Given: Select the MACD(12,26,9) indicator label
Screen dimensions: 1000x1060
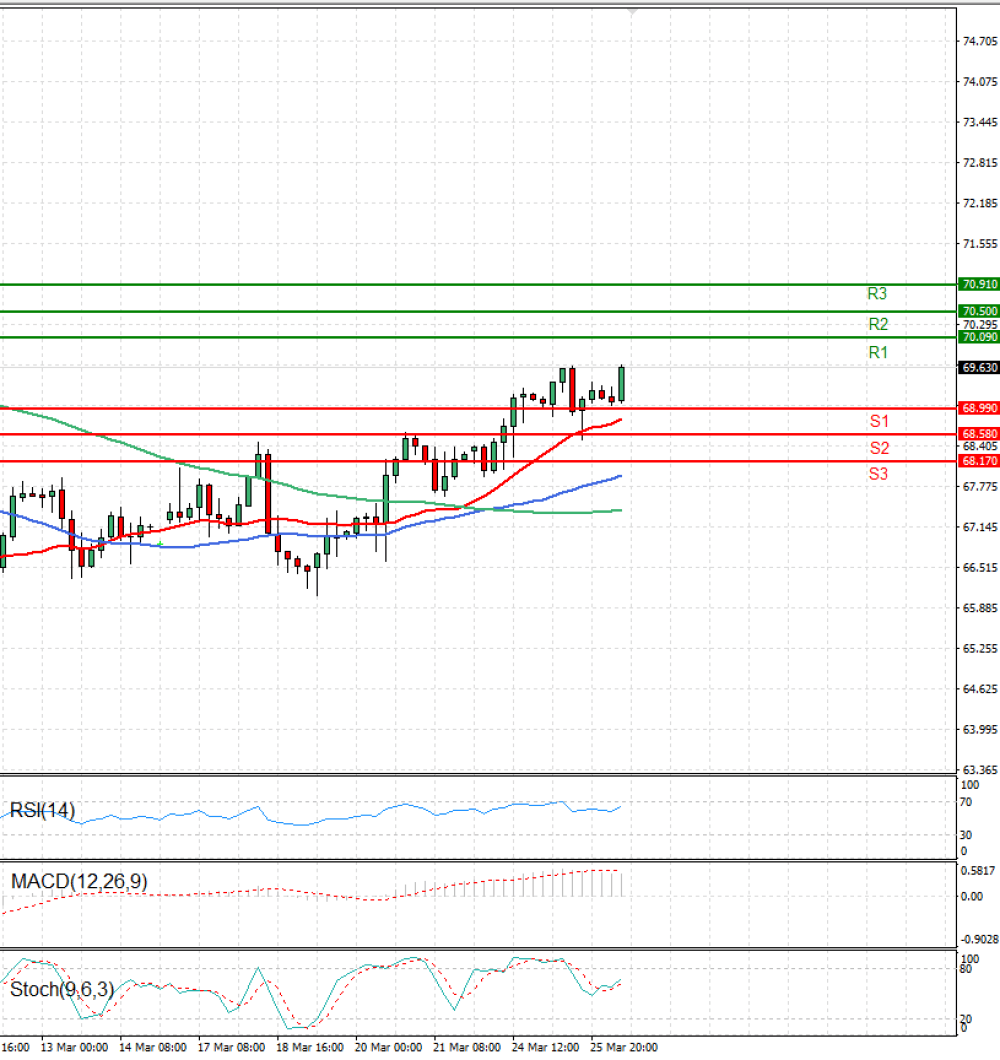Looking at the screenshot, I should [x=79, y=882].
